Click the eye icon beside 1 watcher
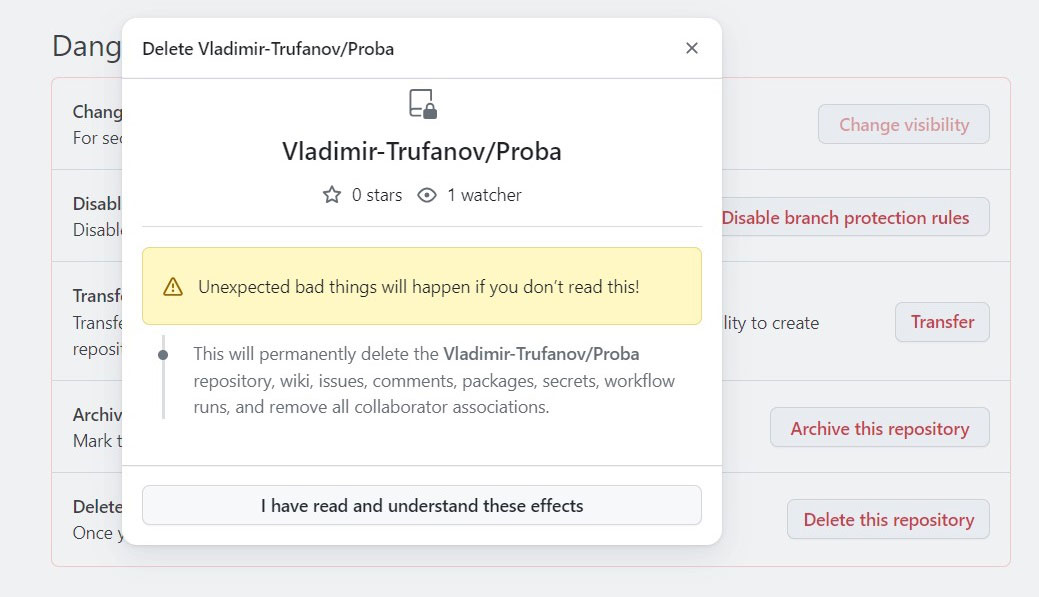This screenshot has height=597, width=1039. click(x=427, y=195)
